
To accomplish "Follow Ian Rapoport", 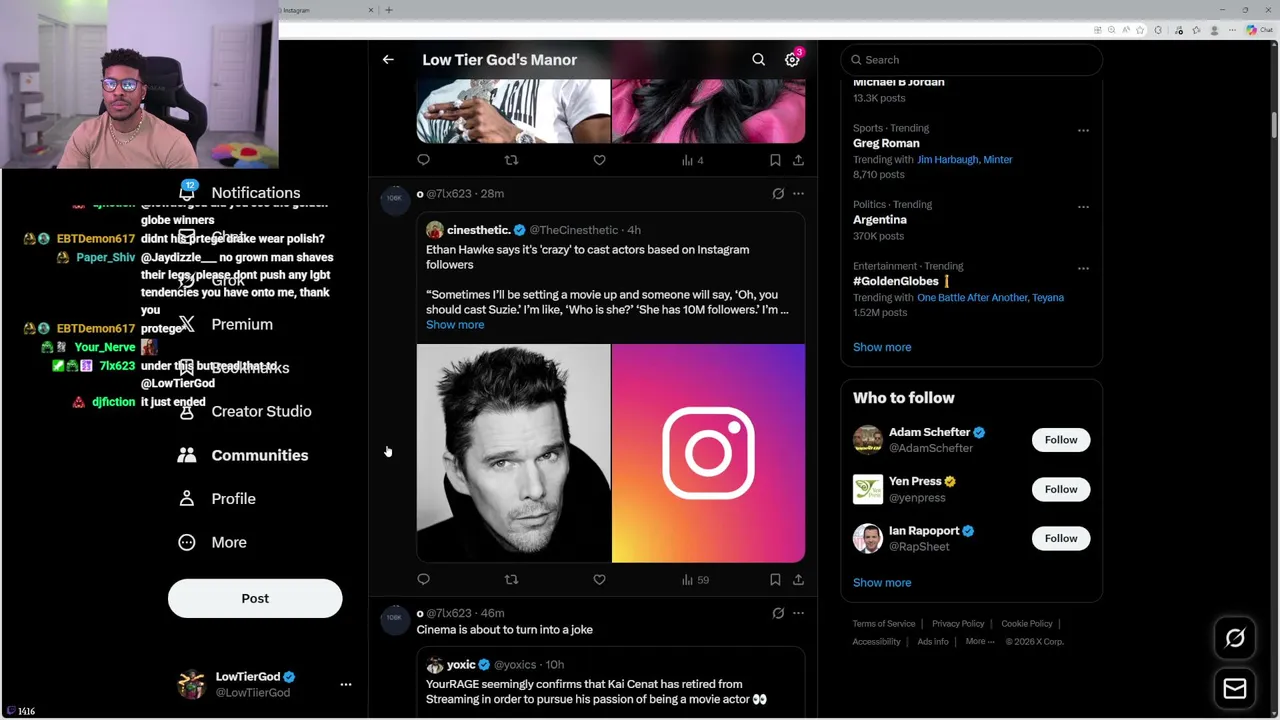I will click(1061, 538).
